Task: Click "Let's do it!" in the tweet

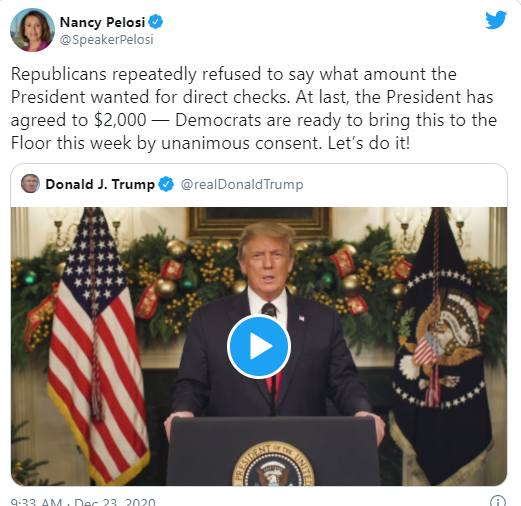Action: click(x=369, y=143)
